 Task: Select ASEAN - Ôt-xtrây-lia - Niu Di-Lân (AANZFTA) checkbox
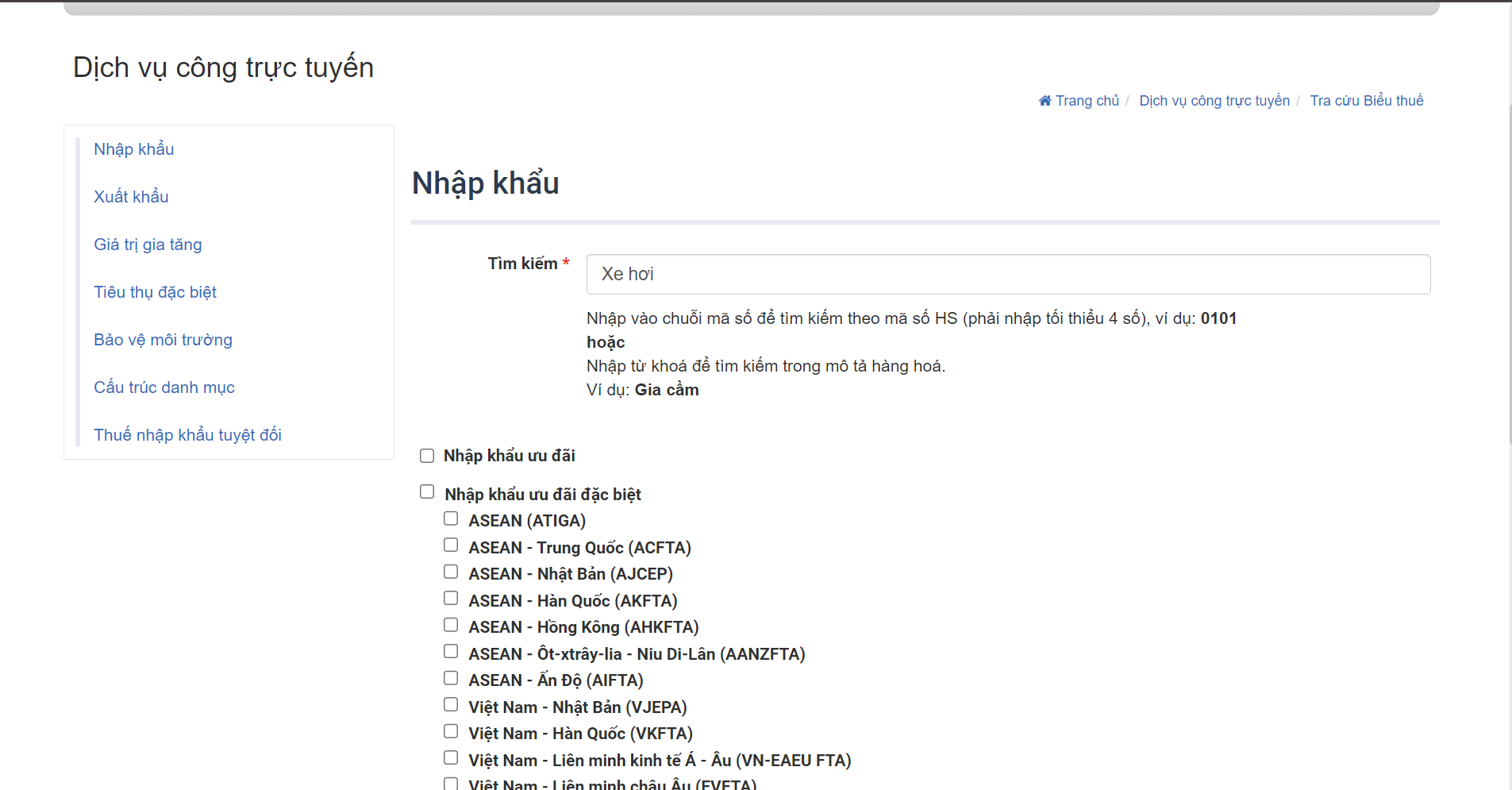(451, 651)
